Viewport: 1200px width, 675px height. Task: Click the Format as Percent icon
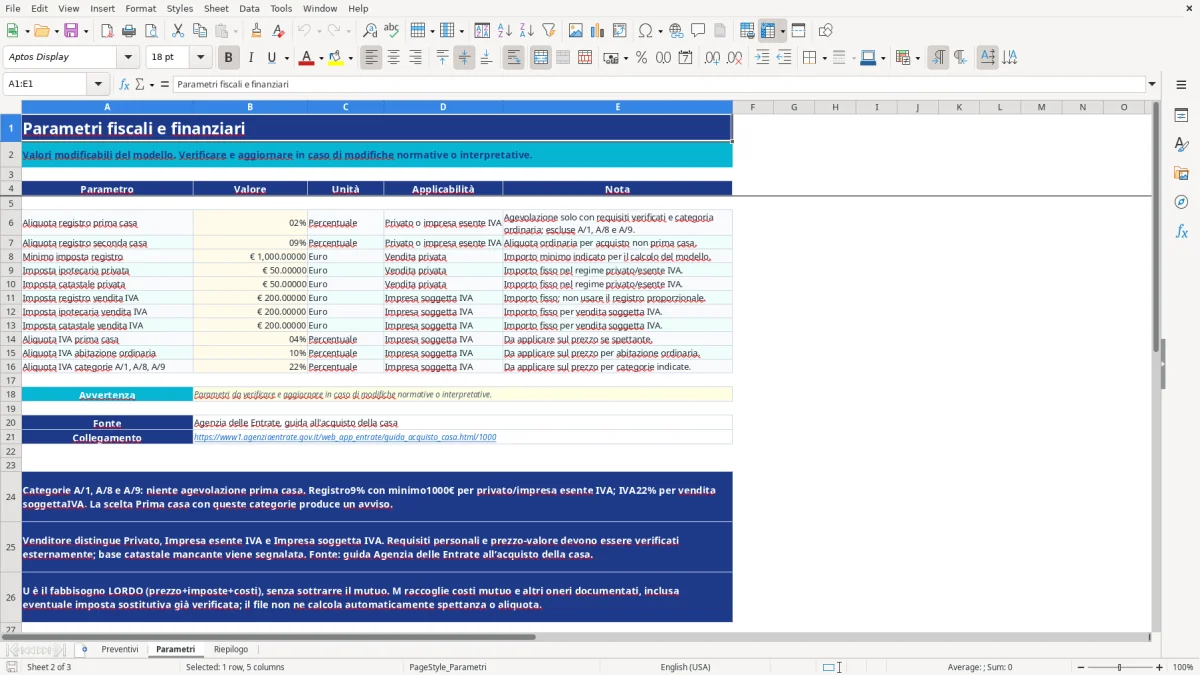tap(641, 58)
